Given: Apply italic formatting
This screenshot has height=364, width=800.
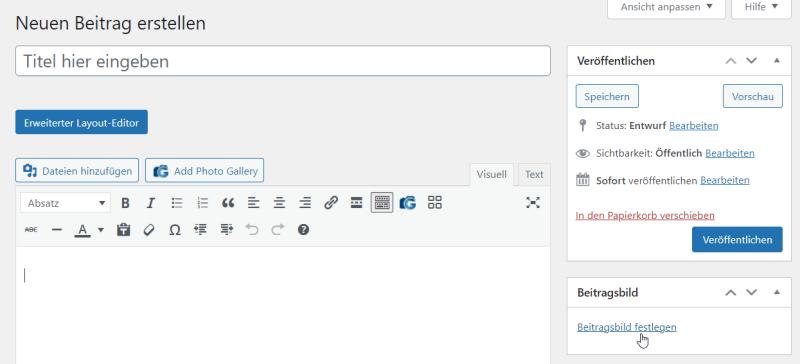Looking at the screenshot, I should click(x=151, y=203).
